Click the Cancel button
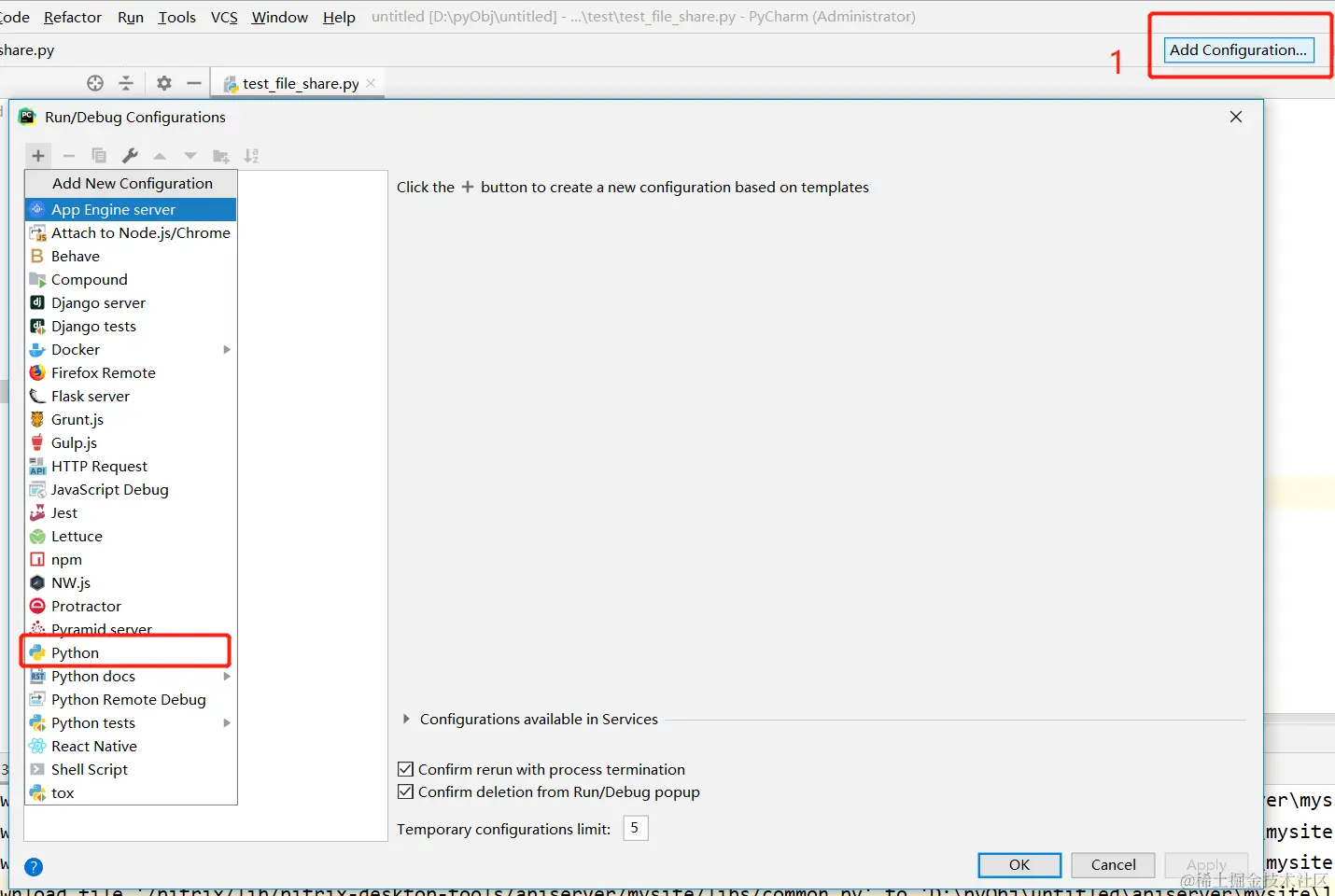This screenshot has width=1335, height=896. tap(1113, 865)
